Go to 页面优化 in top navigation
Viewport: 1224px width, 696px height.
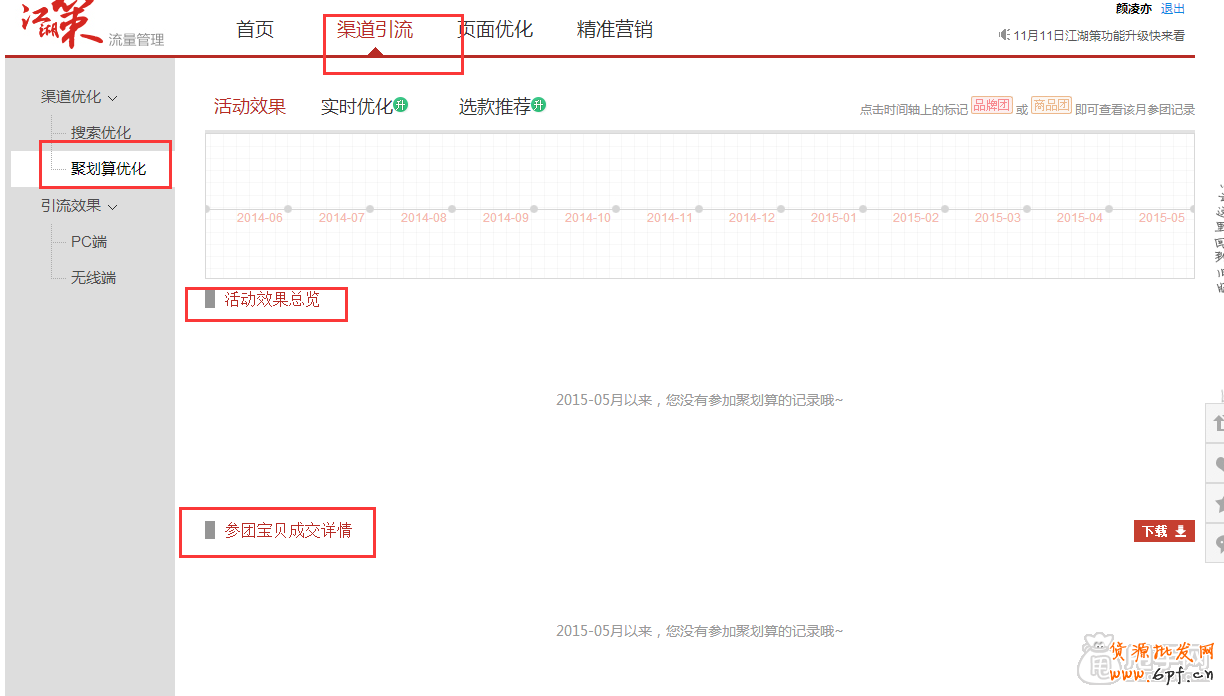click(496, 30)
